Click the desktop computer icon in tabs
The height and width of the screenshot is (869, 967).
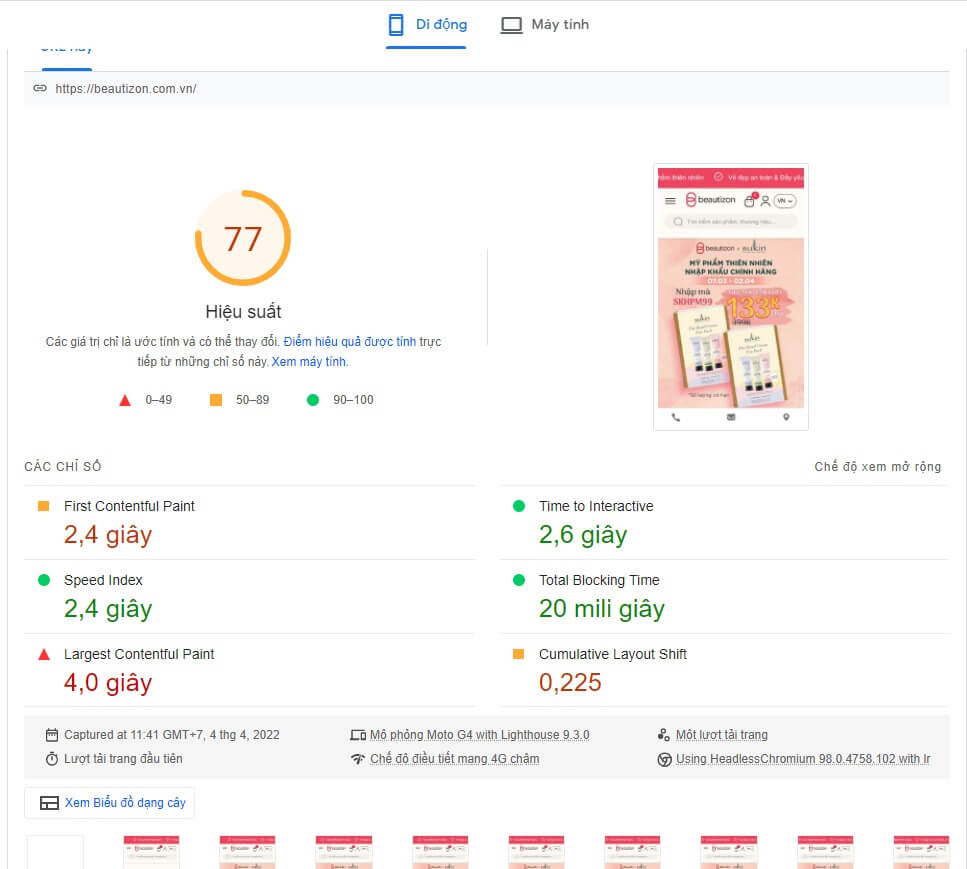[x=511, y=25]
